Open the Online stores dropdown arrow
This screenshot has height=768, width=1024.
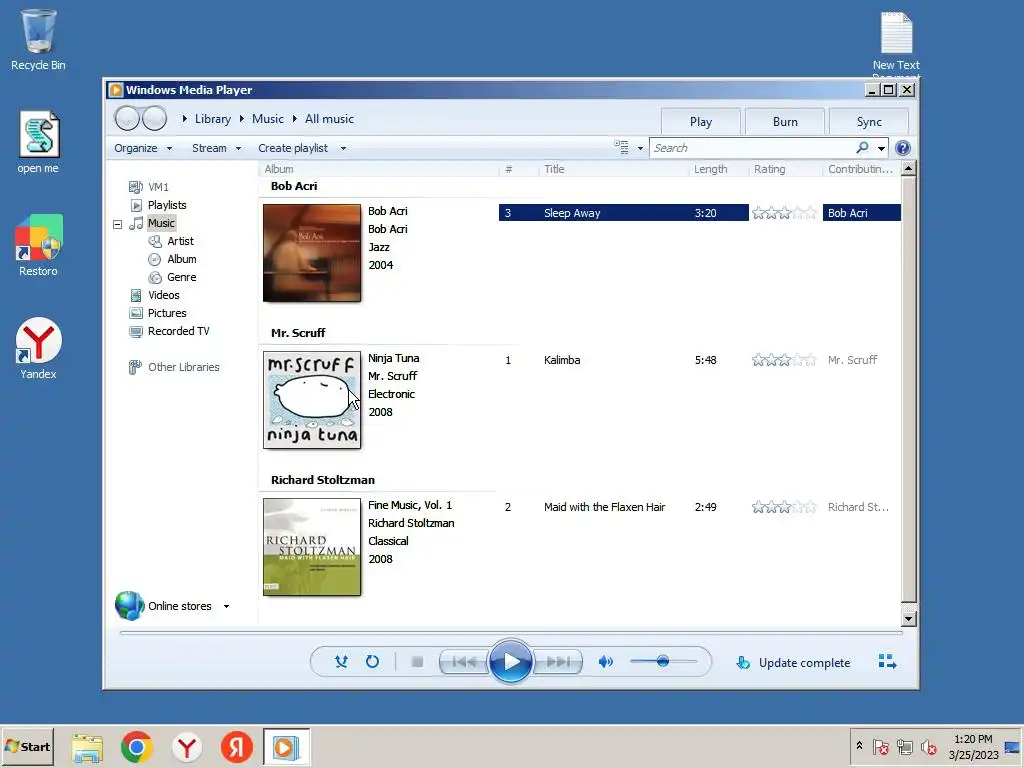[x=227, y=607]
